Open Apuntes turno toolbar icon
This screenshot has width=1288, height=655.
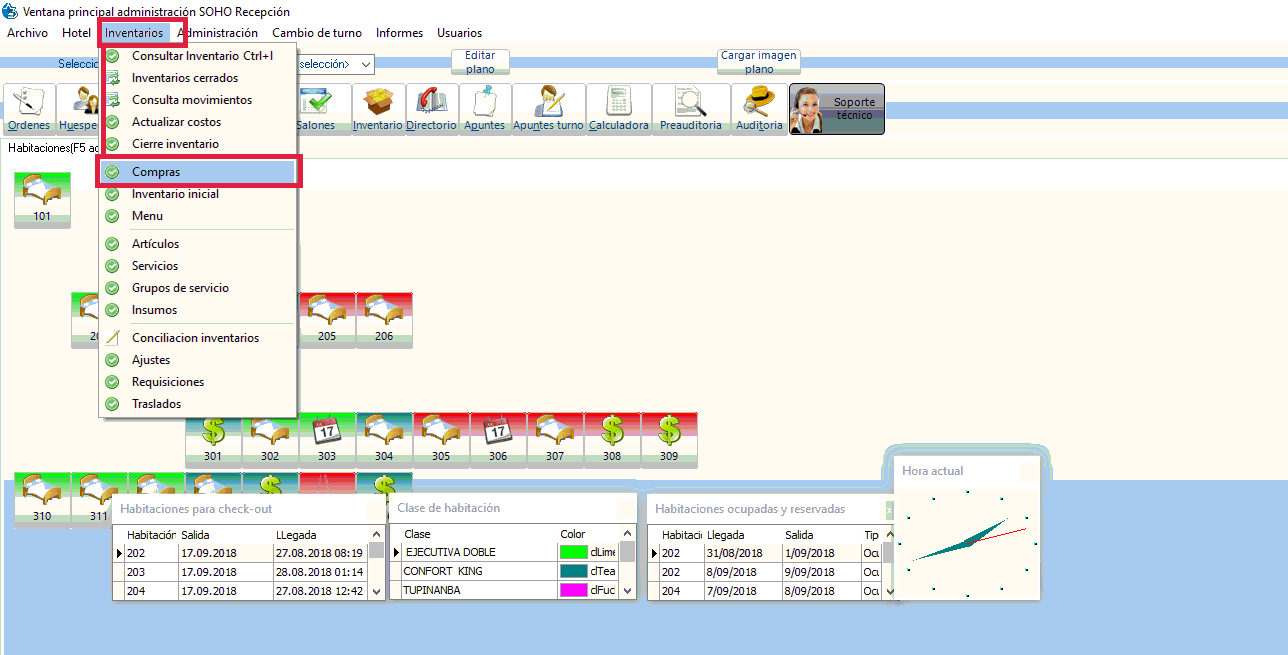click(548, 108)
